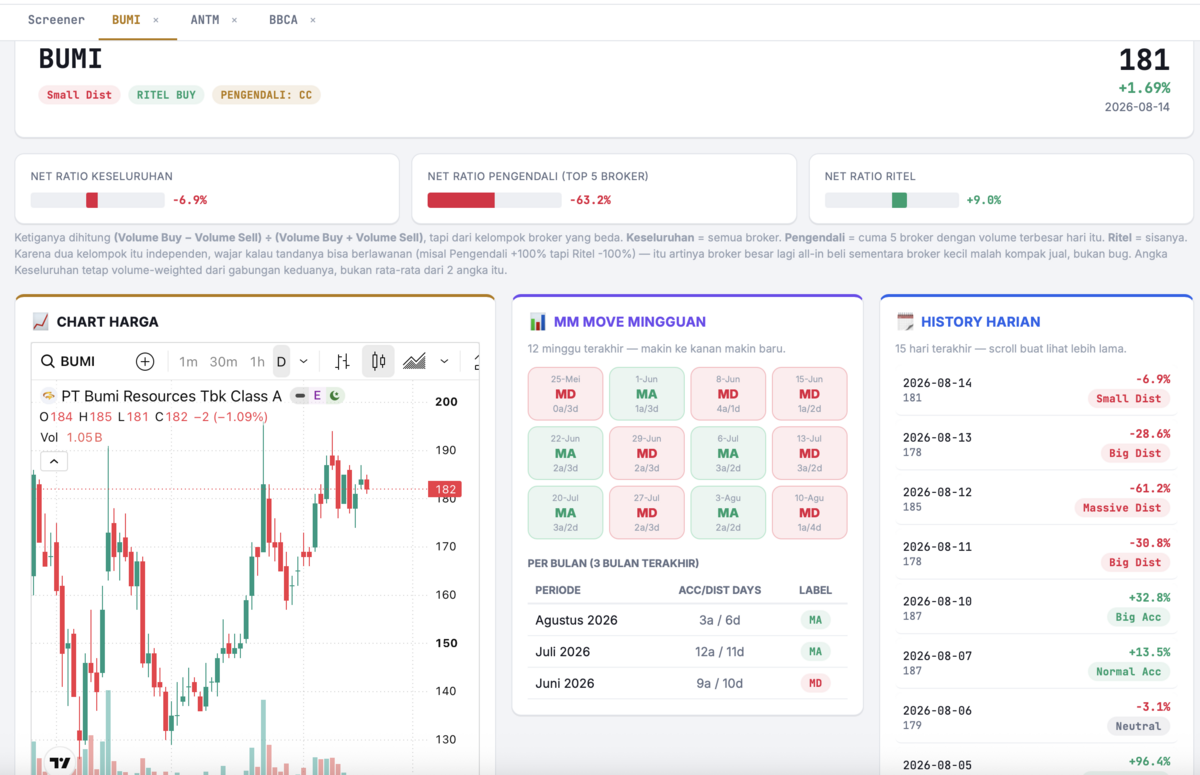Click the MM Move Mingguan bar chart icon
The width and height of the screenshot is (1200, 775).
point(537,322)
